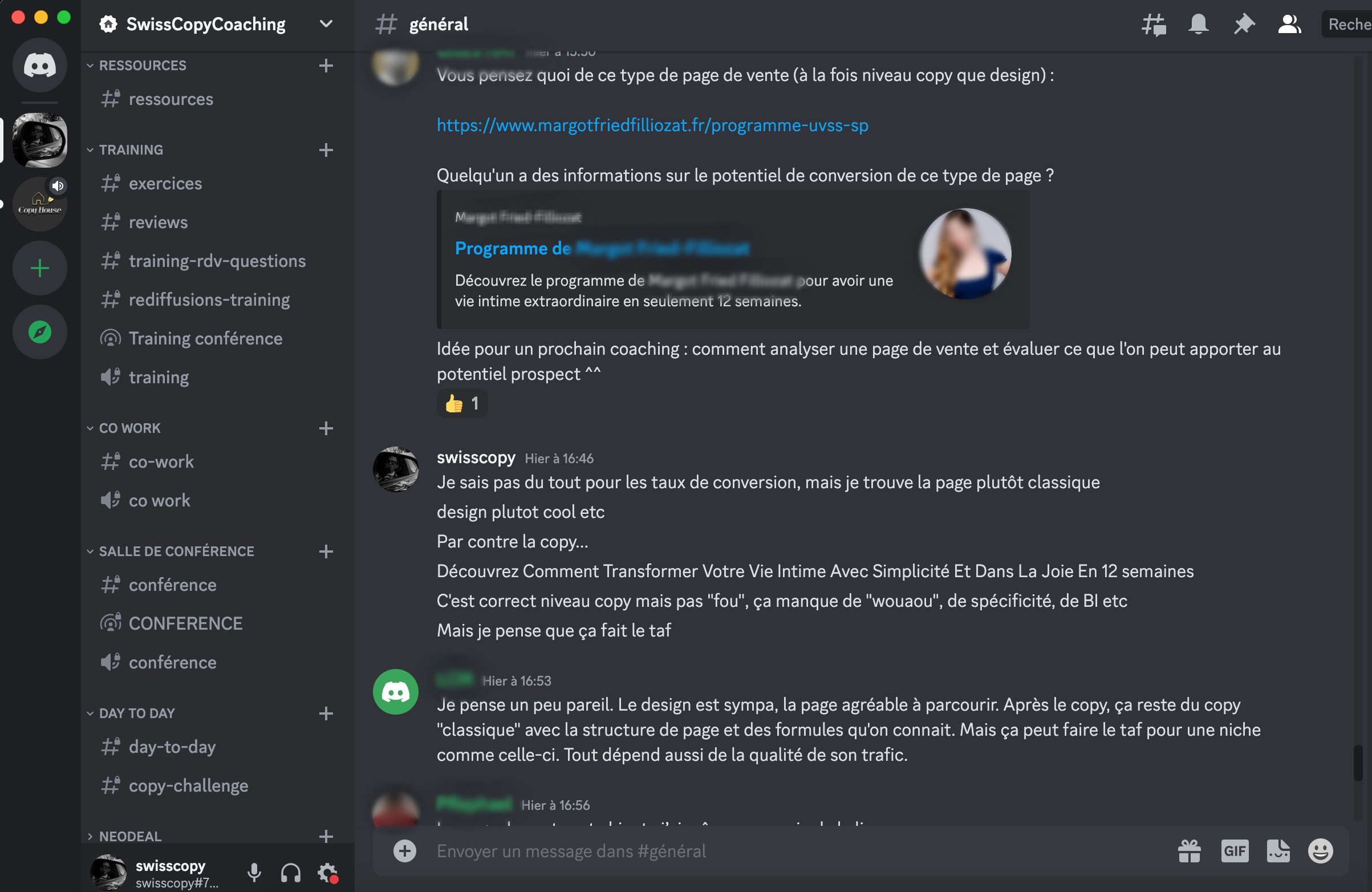This screenshot has width=1372, height=892.
Task: Send a gift with gift icon
Action: [x=1190, y=851]
